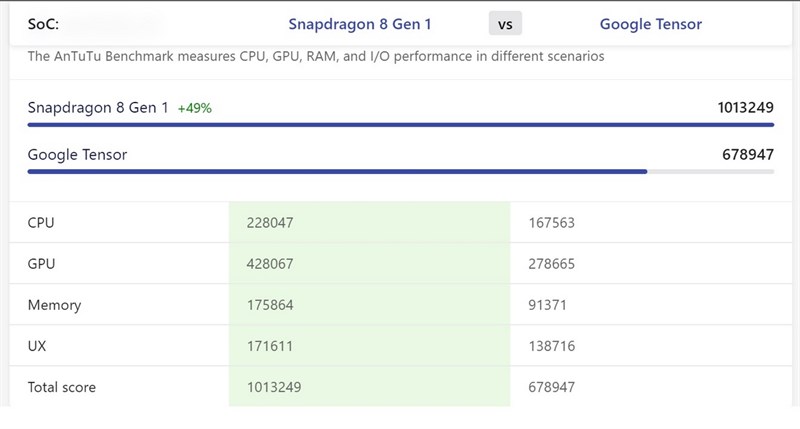Screen dimensions: 800x429
Task: Click the Google Tensor header link
Action: tap(650, 24)
